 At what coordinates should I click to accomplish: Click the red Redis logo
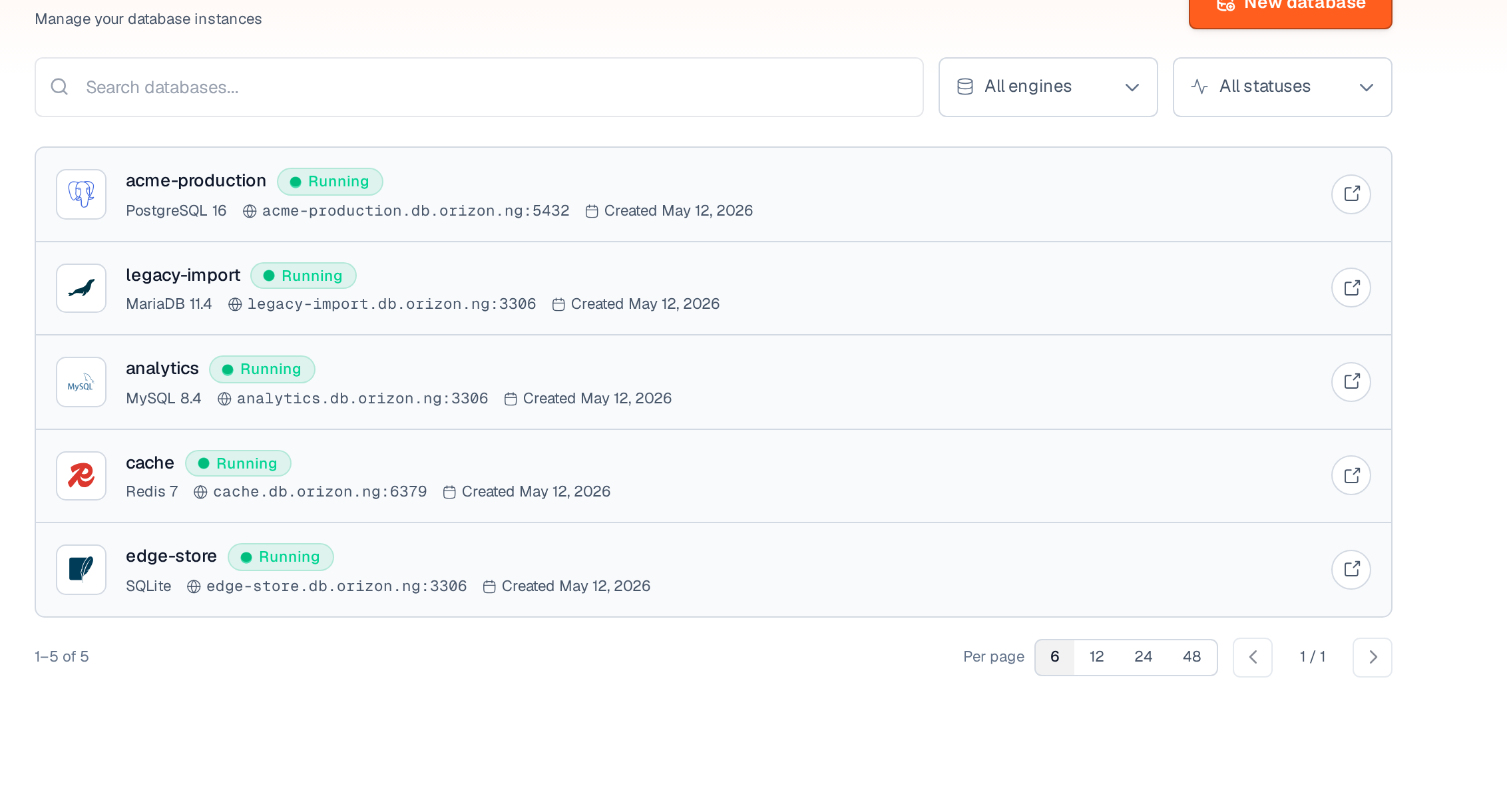pyautogui.click(x=81, y=476)
